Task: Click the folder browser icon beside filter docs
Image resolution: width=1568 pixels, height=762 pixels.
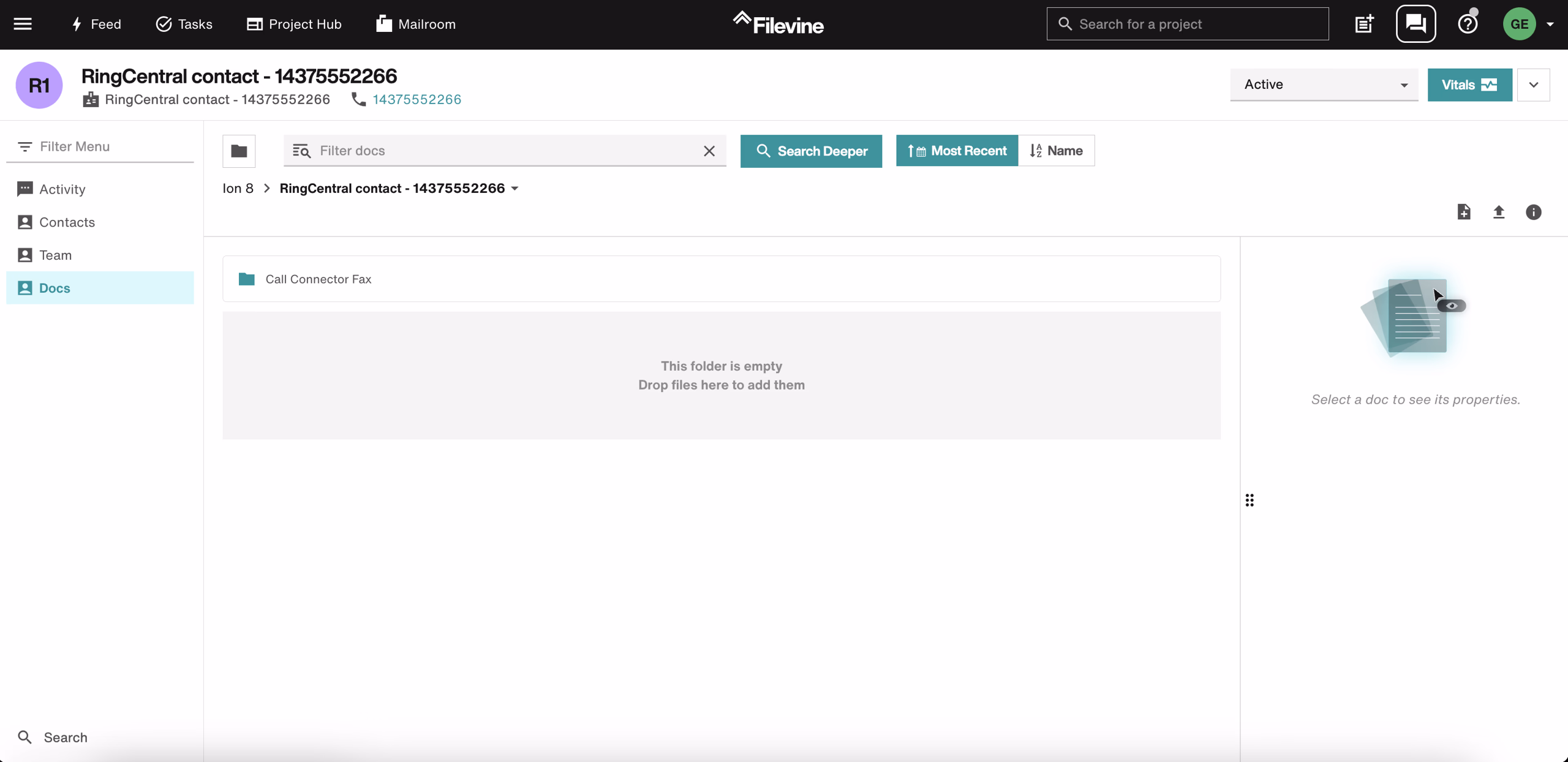Action: pyautogui.click(x=238, y=151)
